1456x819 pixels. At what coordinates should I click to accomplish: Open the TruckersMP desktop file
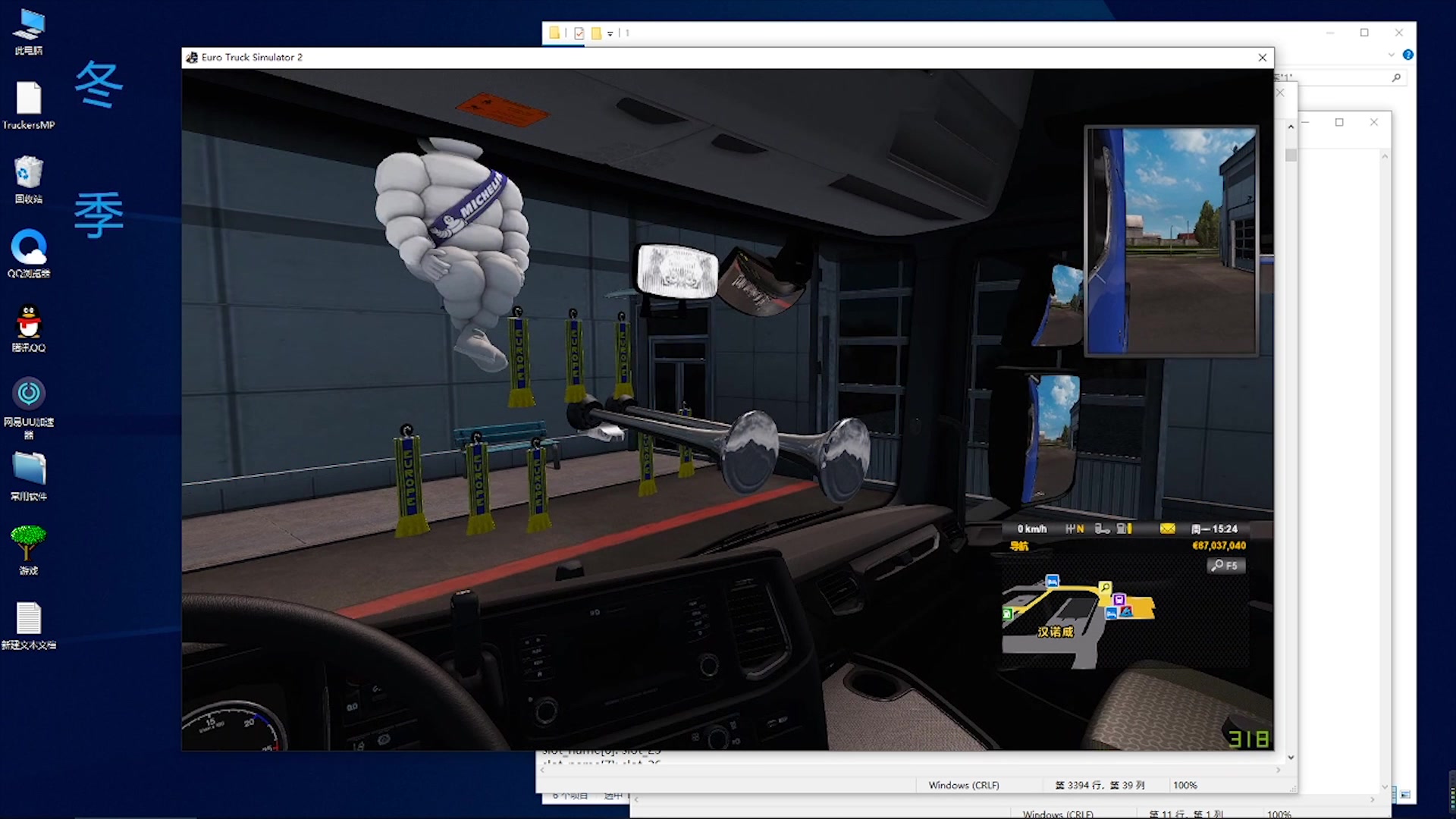[29, 106]
